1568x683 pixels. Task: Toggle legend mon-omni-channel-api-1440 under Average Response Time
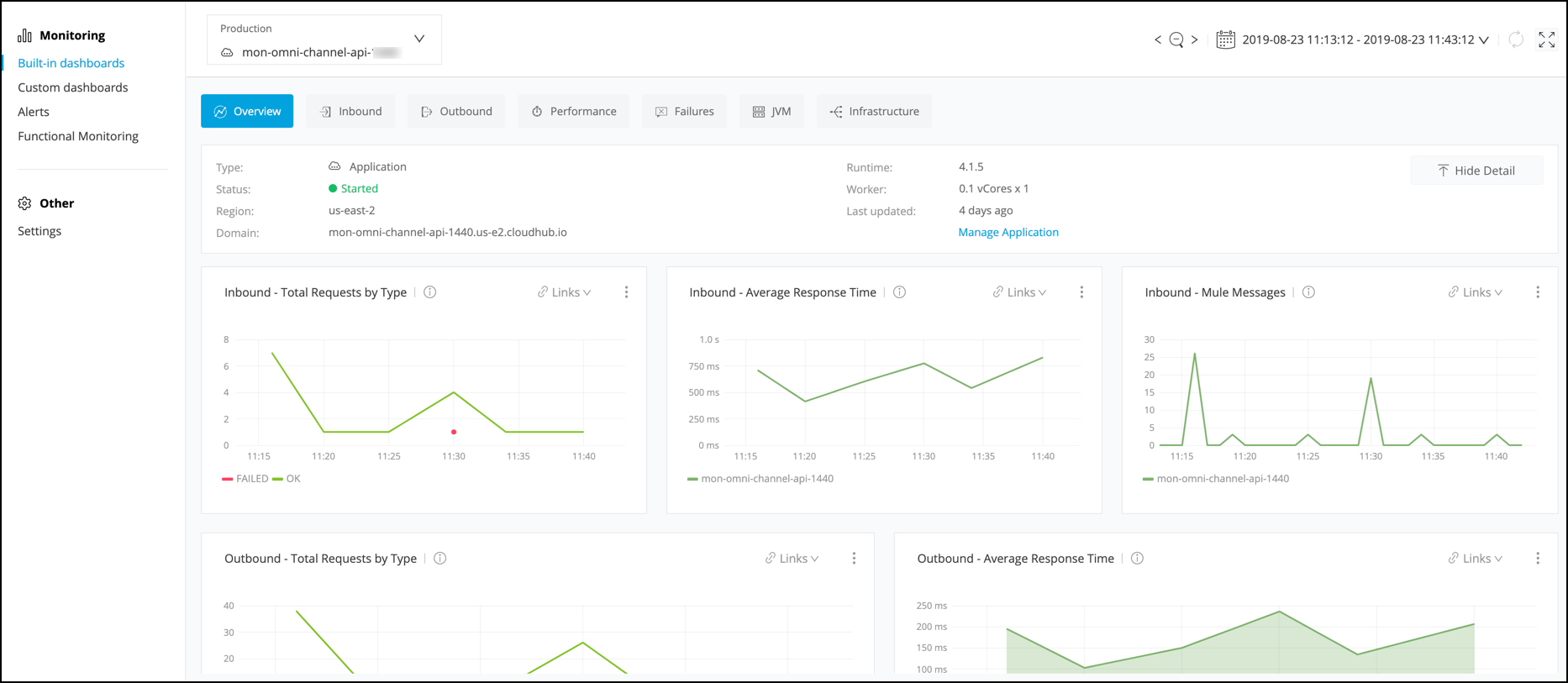click(x=760, y=479)
